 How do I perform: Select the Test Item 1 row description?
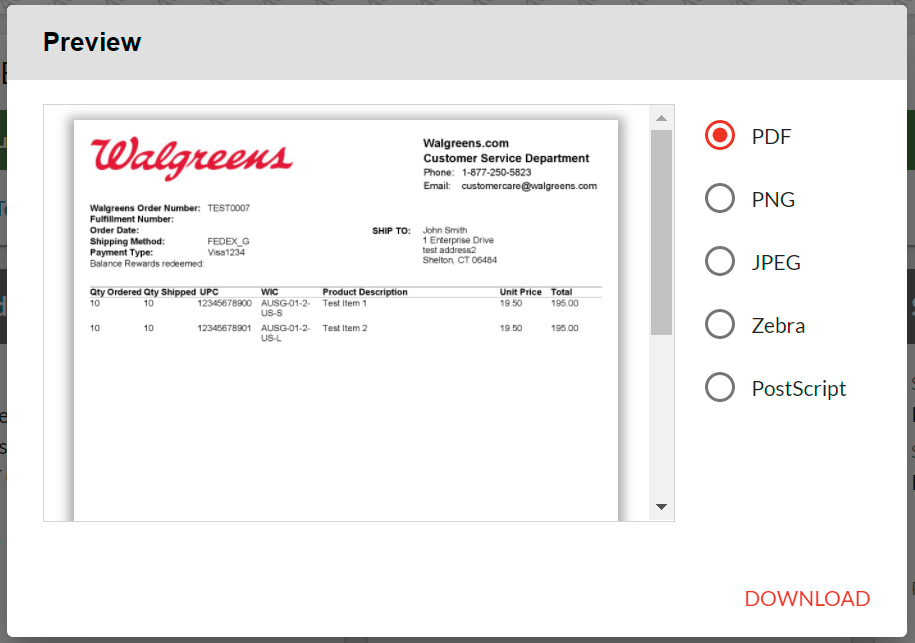pyautogui.click(x=345, y=303)
